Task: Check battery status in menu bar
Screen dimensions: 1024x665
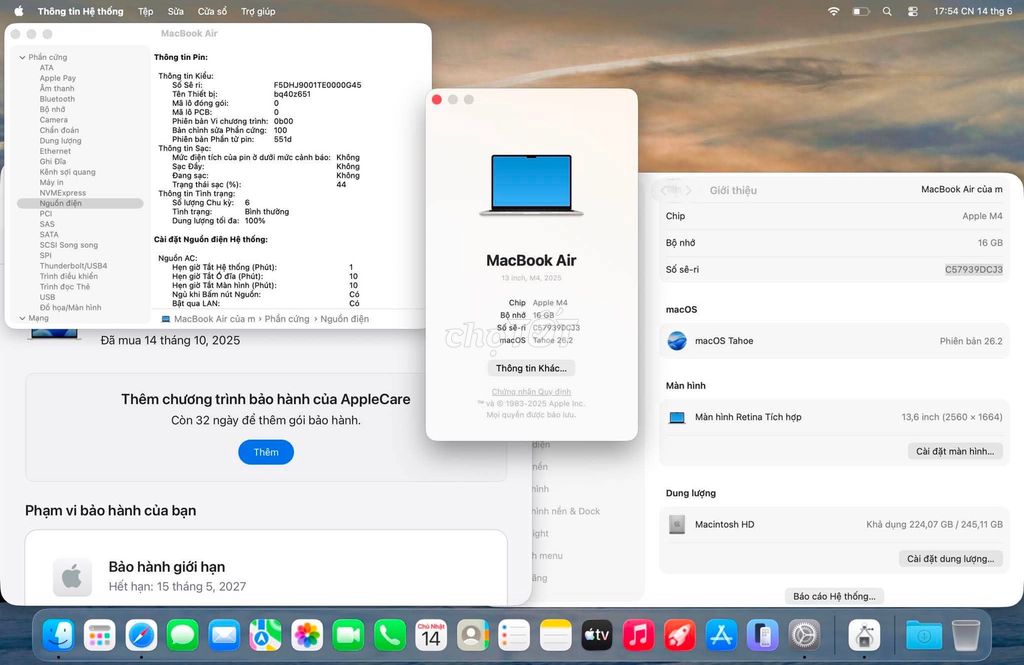Action: pos(861,11)
